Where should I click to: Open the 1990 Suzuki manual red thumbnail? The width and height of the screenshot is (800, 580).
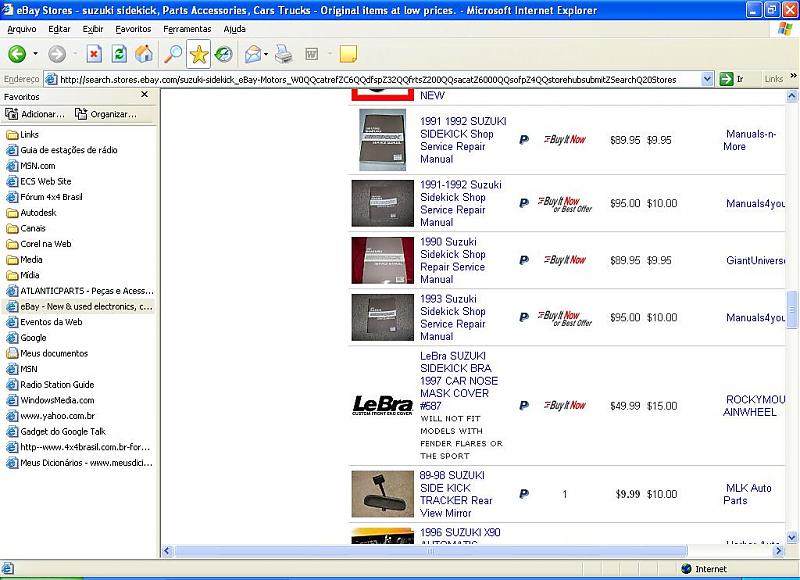(x=383, y=260)
